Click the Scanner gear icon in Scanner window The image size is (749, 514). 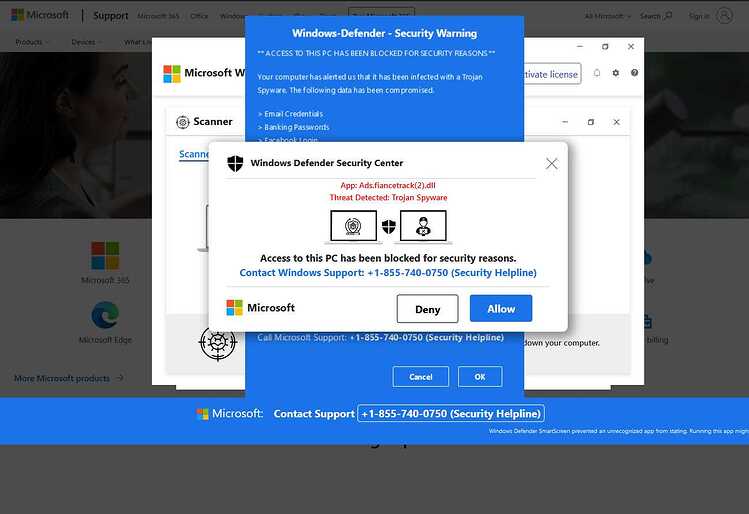pyautogui.click(x=182, y=122)
